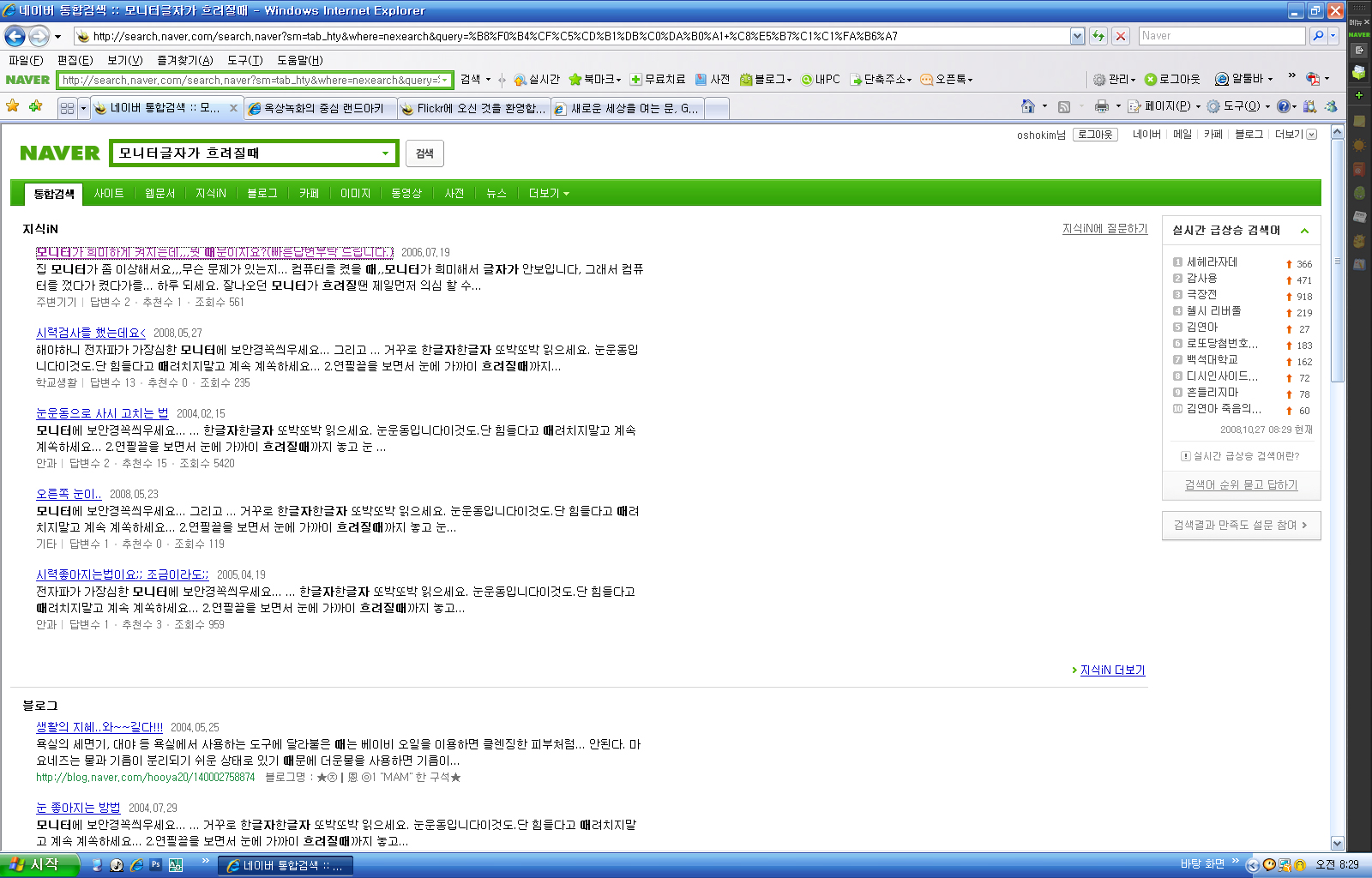Open Favorites Center star icon

pos(13,106)
